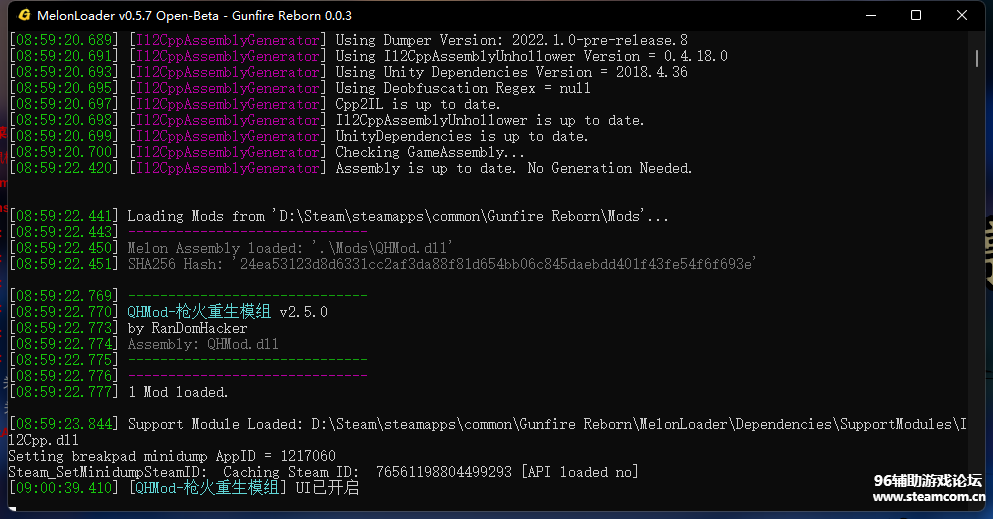Maximize the MelonLoader console window
The image size is (993, 519).
click(916, 16)
